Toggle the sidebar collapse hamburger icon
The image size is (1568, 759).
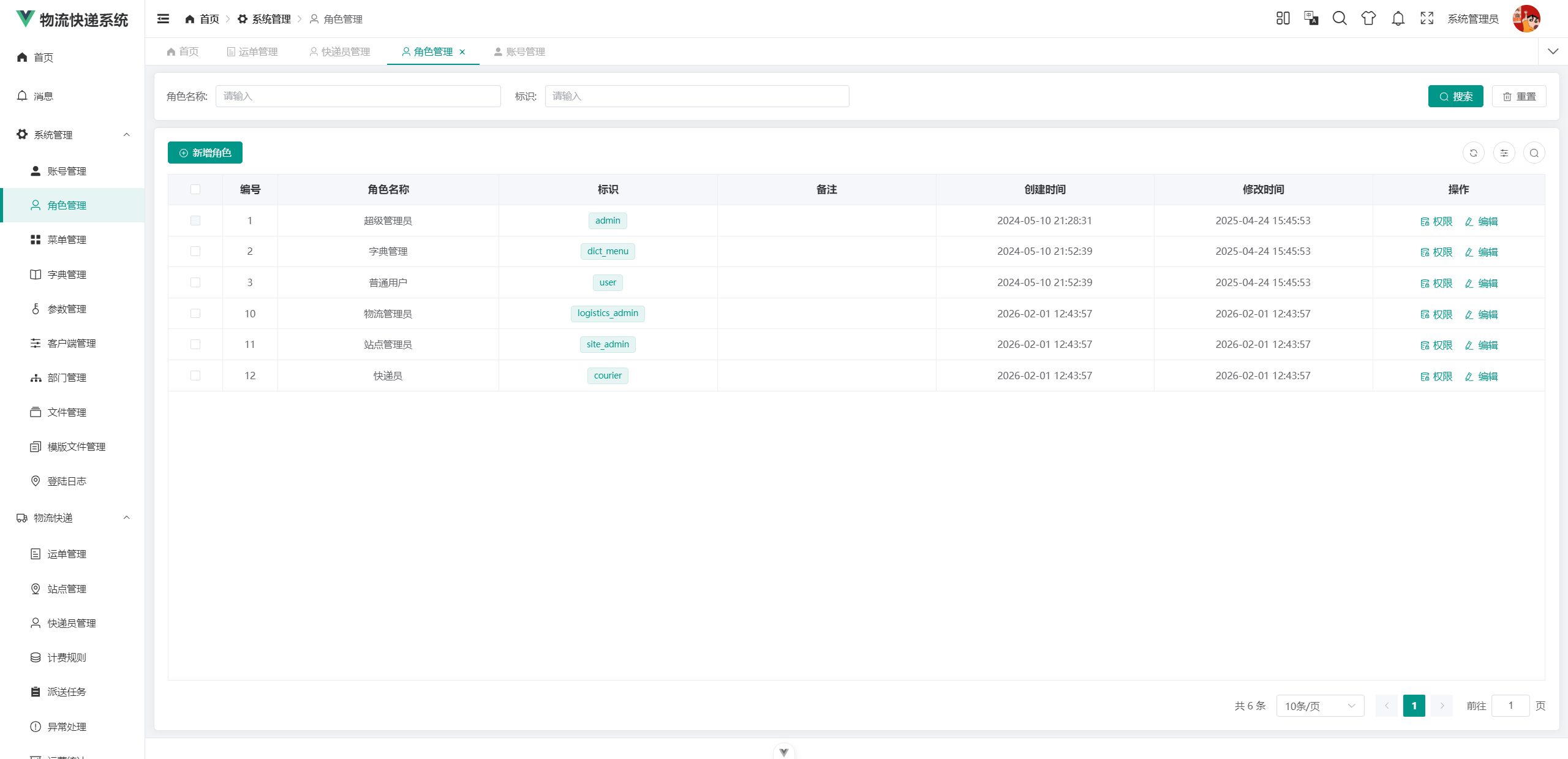coord(163,19)
